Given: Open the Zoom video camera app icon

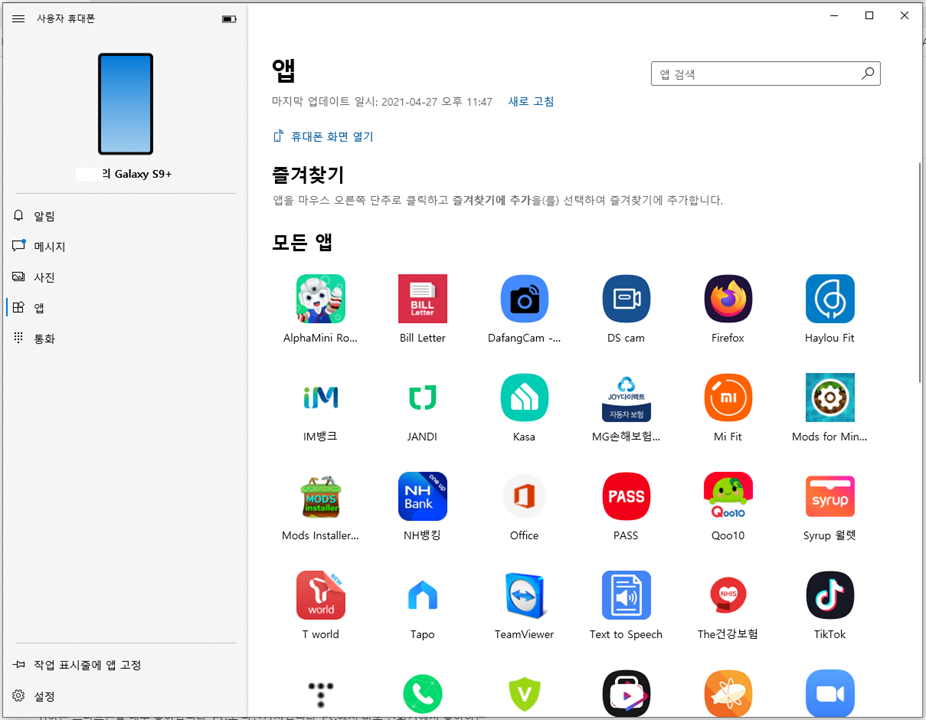Looking at the screenshot, I should (830, 693).
